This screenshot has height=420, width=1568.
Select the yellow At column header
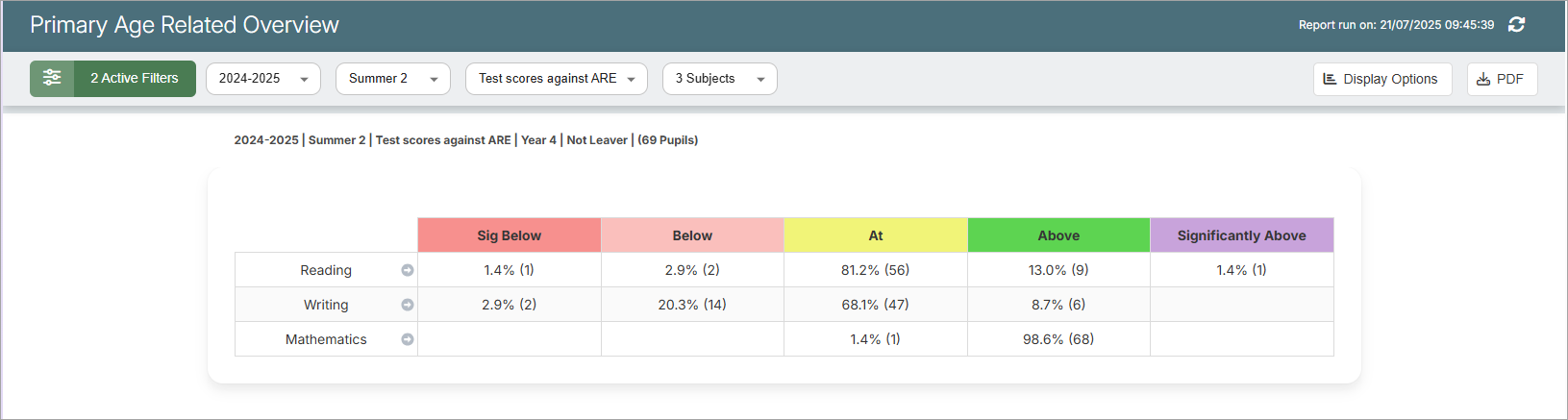tap(875, 235)
